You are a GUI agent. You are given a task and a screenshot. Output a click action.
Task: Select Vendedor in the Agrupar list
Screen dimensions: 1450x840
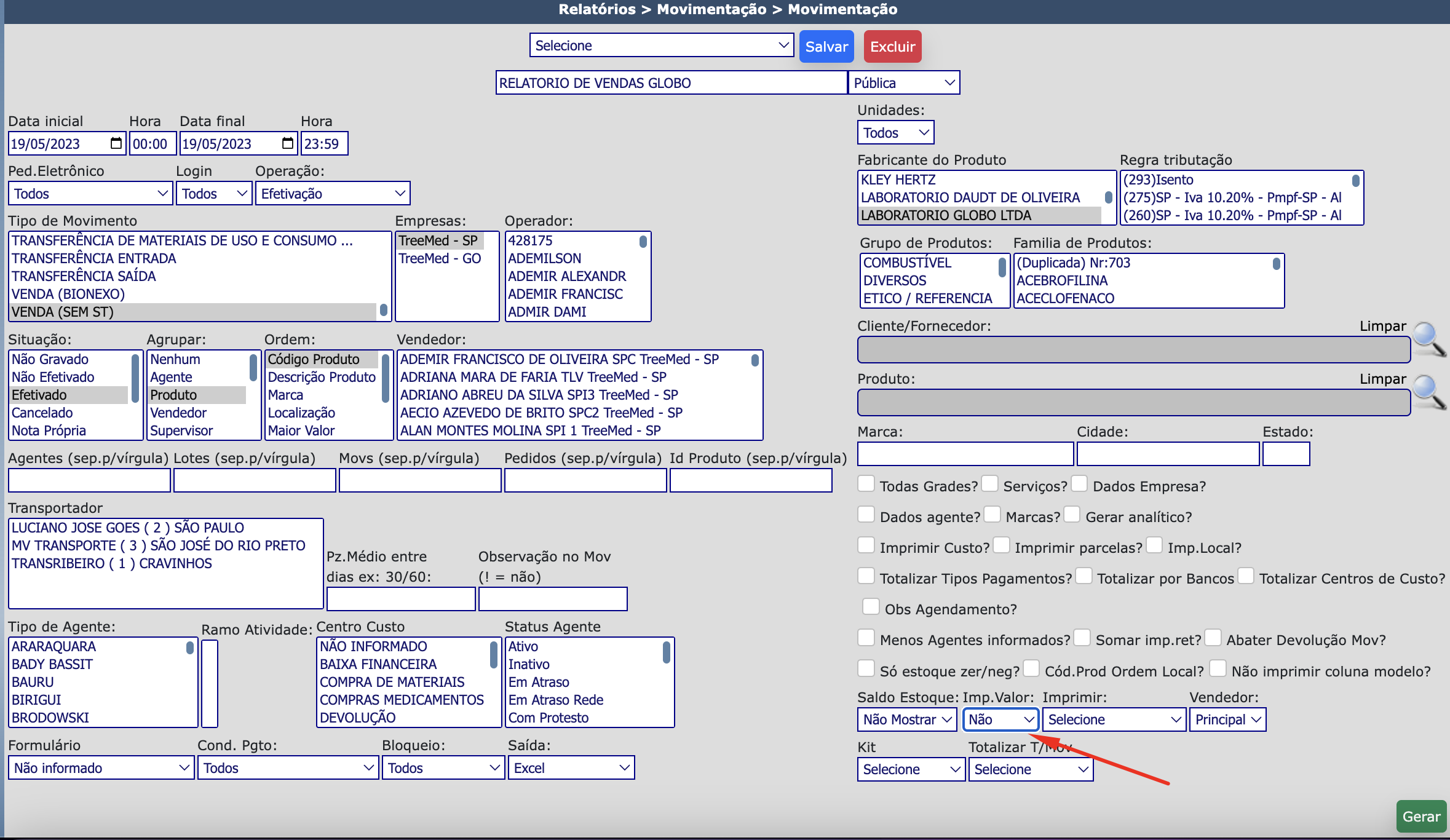[x=178, y=413]
